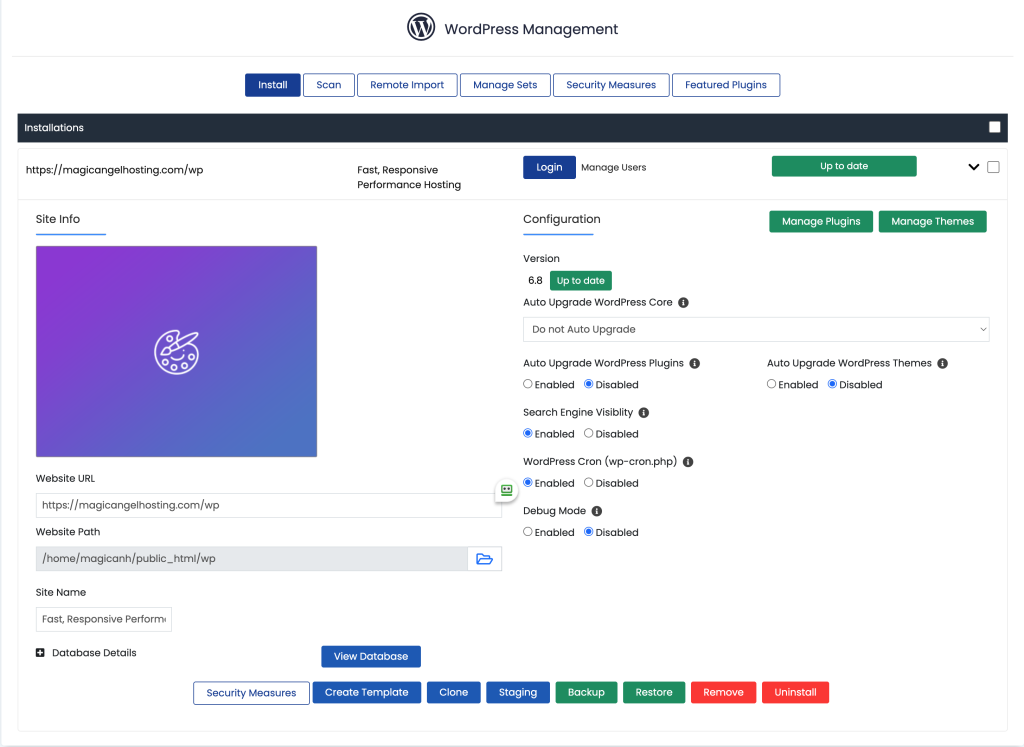Image resolution: width=1024 pixels, height=747 pixels.
Task: Focus the Site Name input field
Action: coord(104,619)
